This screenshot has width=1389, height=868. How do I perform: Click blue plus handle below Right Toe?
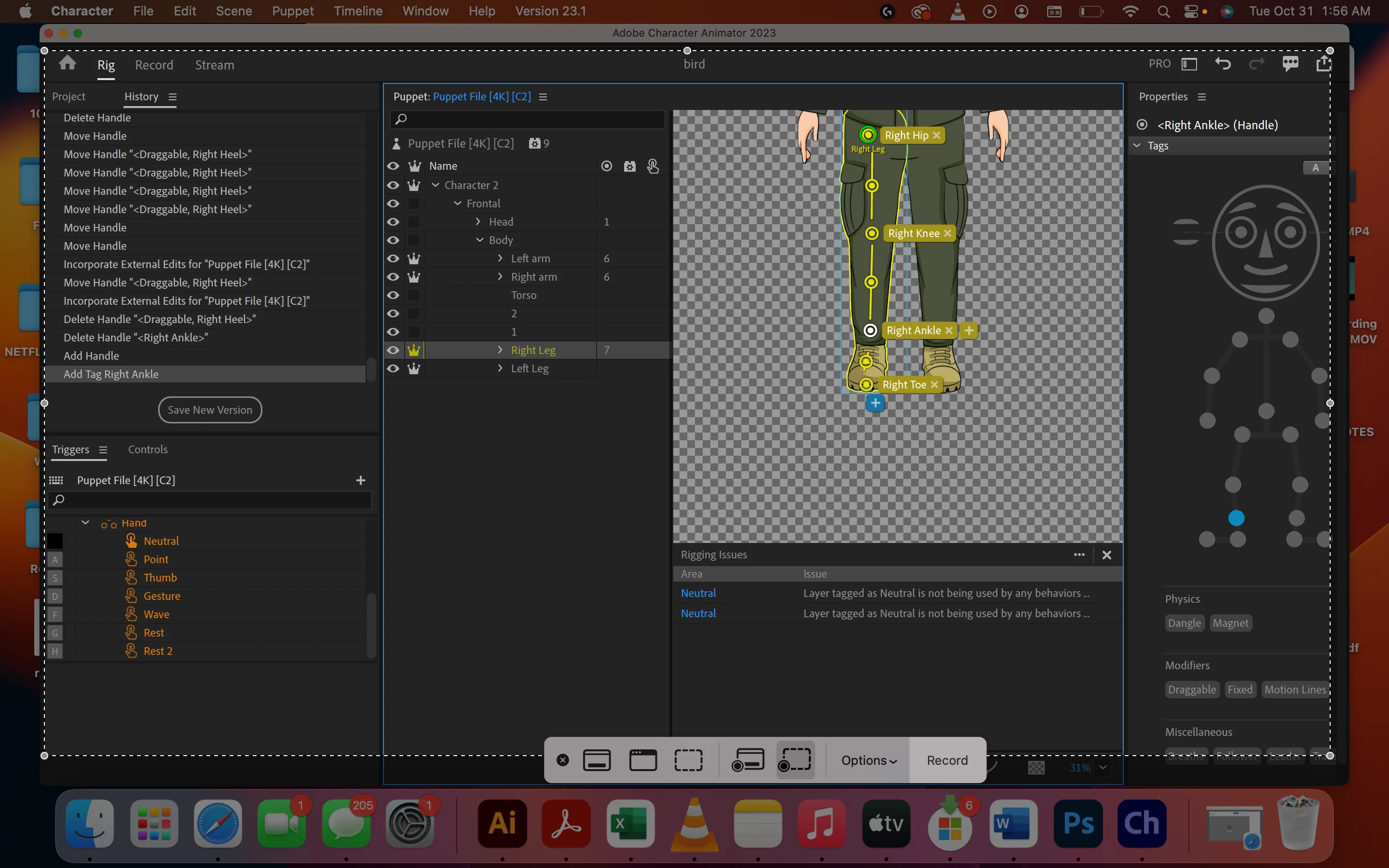pyautogui.click(x=875, y=403)
